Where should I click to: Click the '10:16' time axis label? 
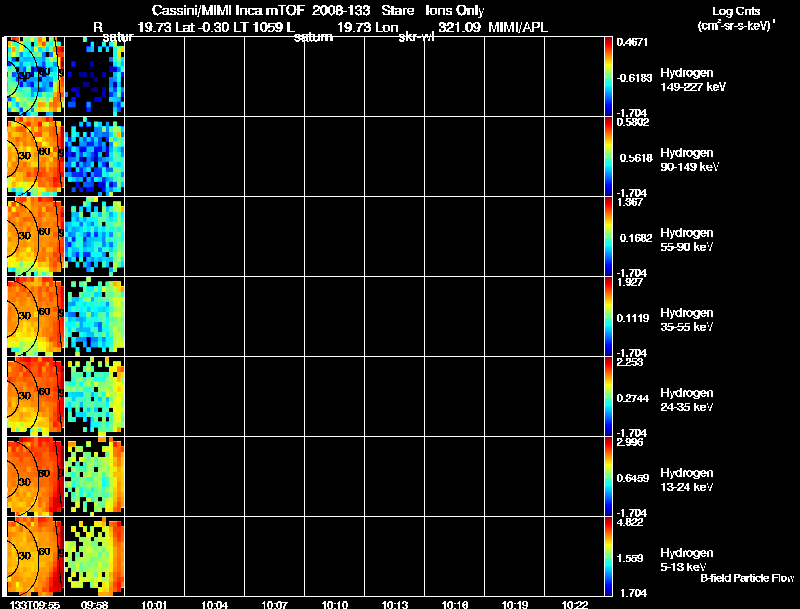455,604
